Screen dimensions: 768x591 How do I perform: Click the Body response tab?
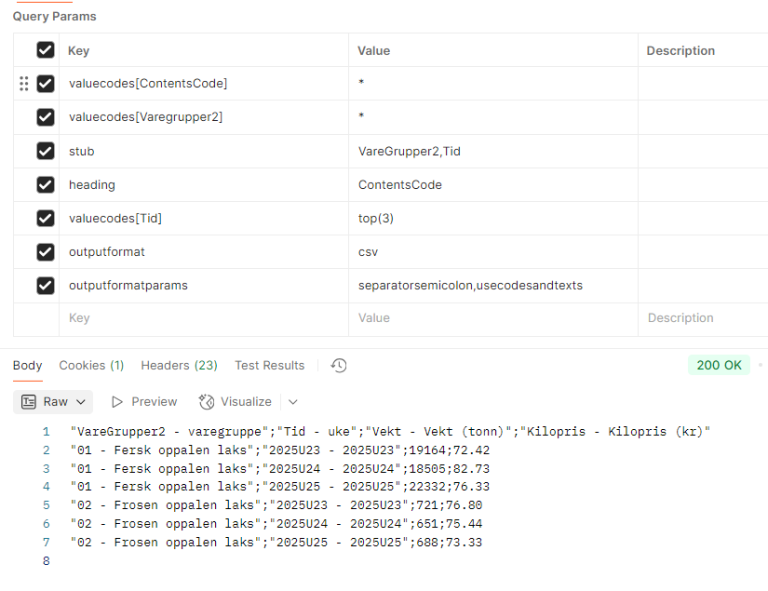[27, 366]
